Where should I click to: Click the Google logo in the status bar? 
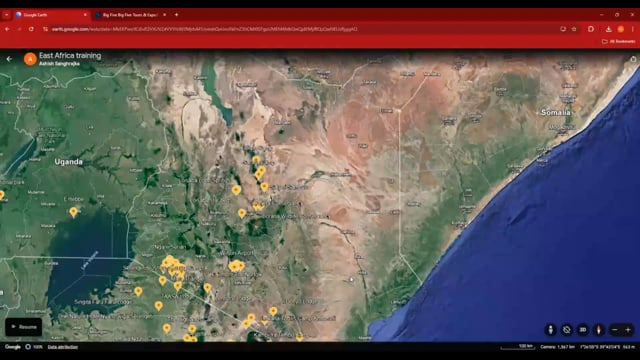coord(13,347)
